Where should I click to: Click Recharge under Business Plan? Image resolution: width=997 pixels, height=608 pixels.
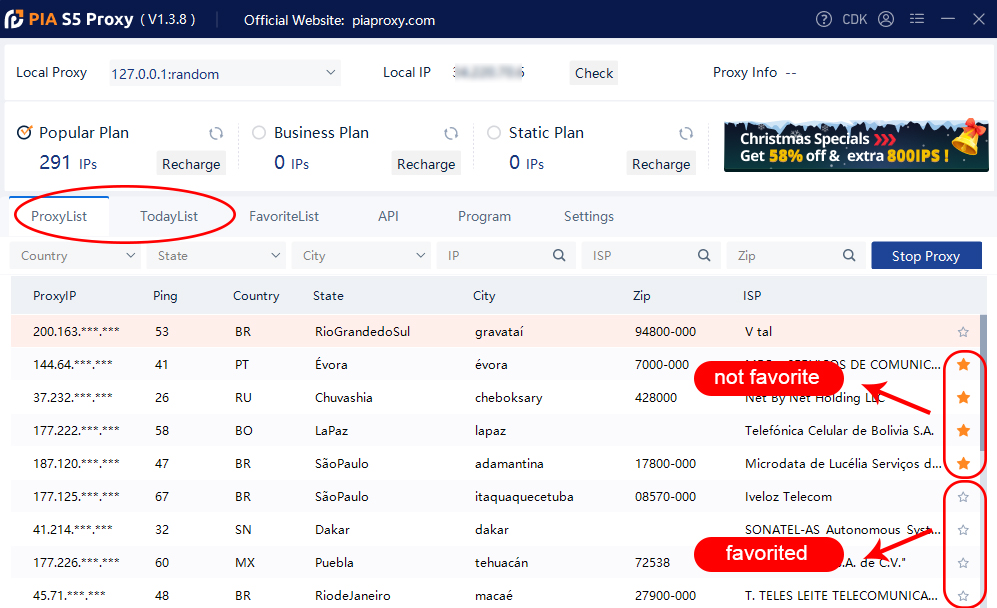[x=426, y=163]
